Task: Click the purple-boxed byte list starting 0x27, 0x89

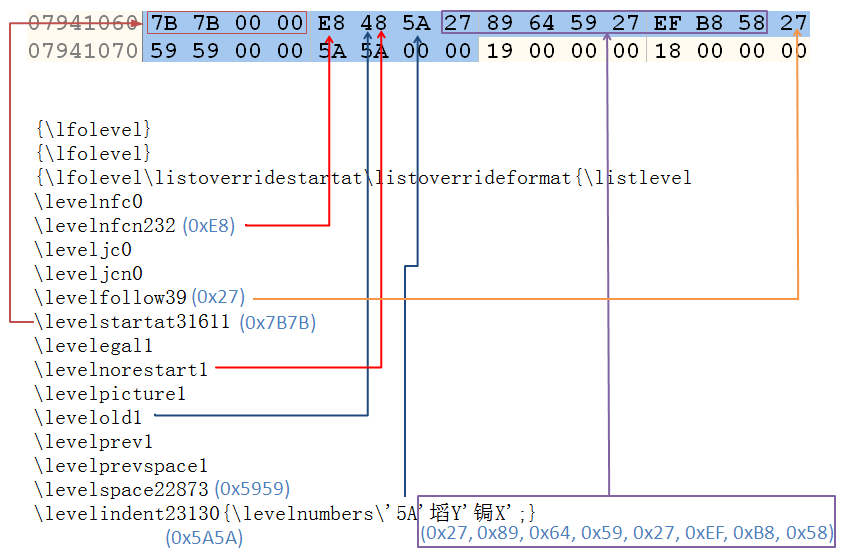Action: [x=626, y=534]
